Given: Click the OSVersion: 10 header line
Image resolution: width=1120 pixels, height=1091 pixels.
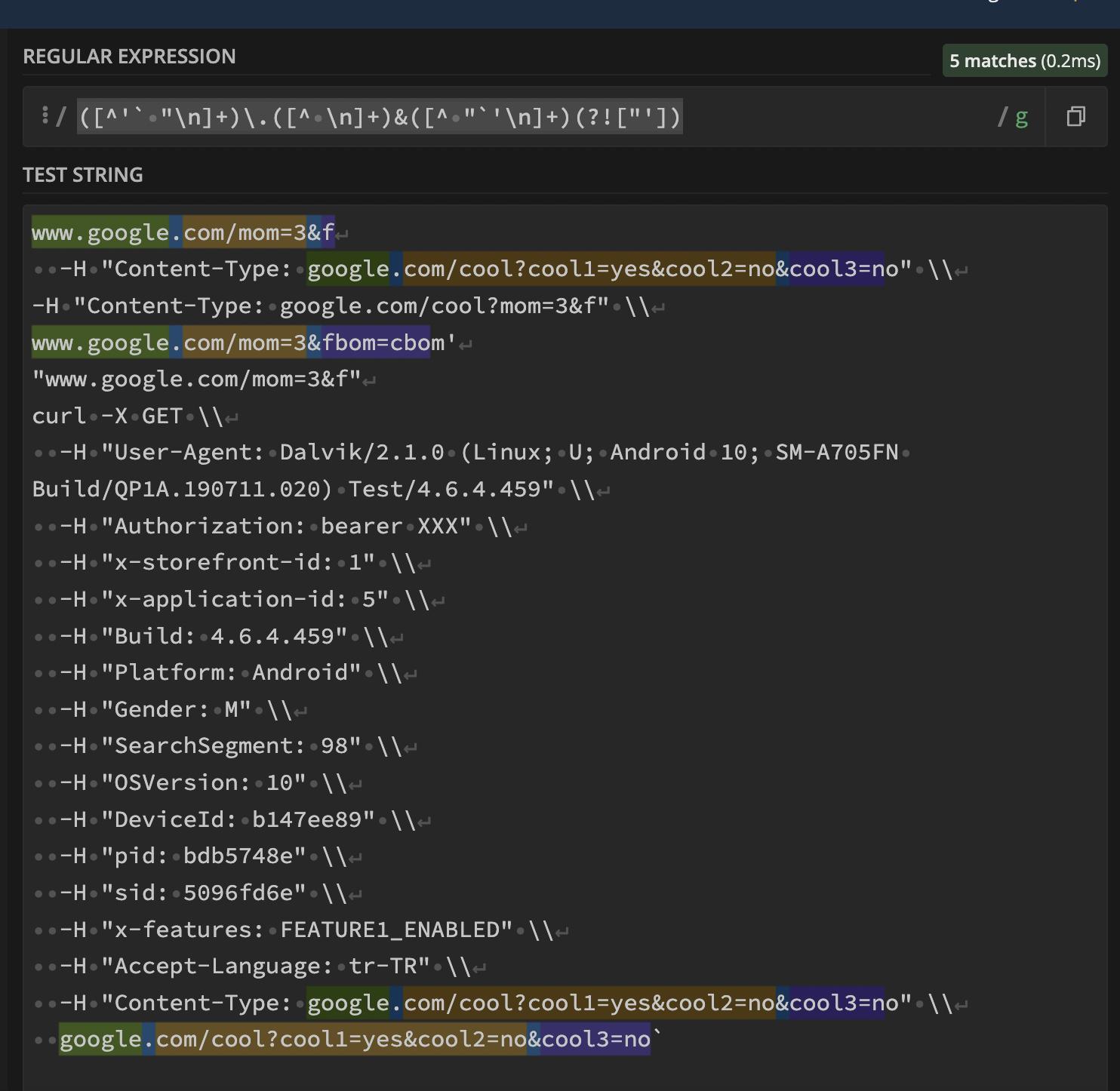Looking at the screenshot, I should 197,783.
